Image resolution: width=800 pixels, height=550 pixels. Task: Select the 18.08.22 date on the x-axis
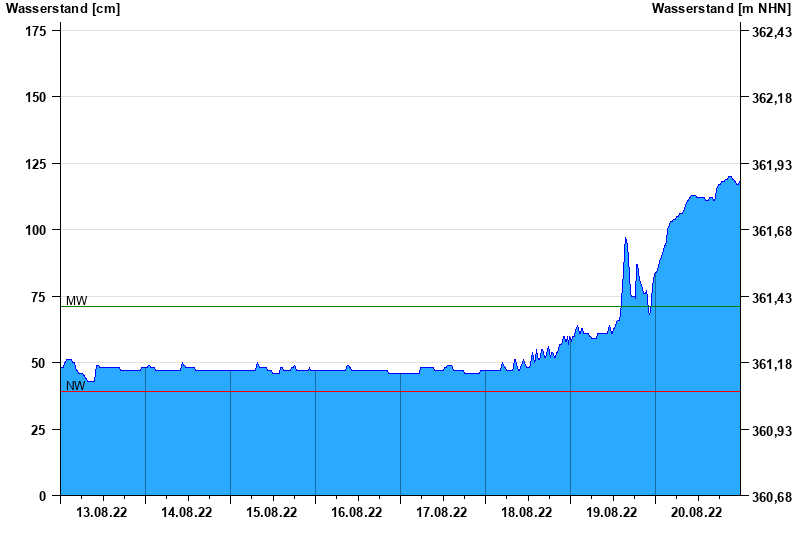point(527,513)
